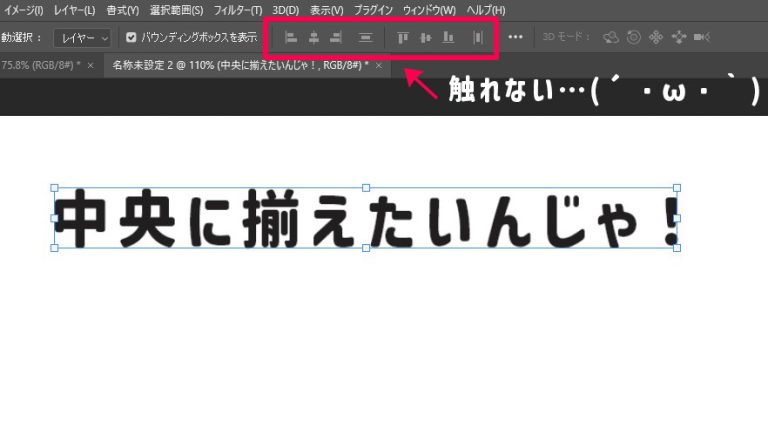Screen dimensions: 768x428
Task: Toggle the バウンディングボックスを表示 checkbox
Action: coord(131,37)
